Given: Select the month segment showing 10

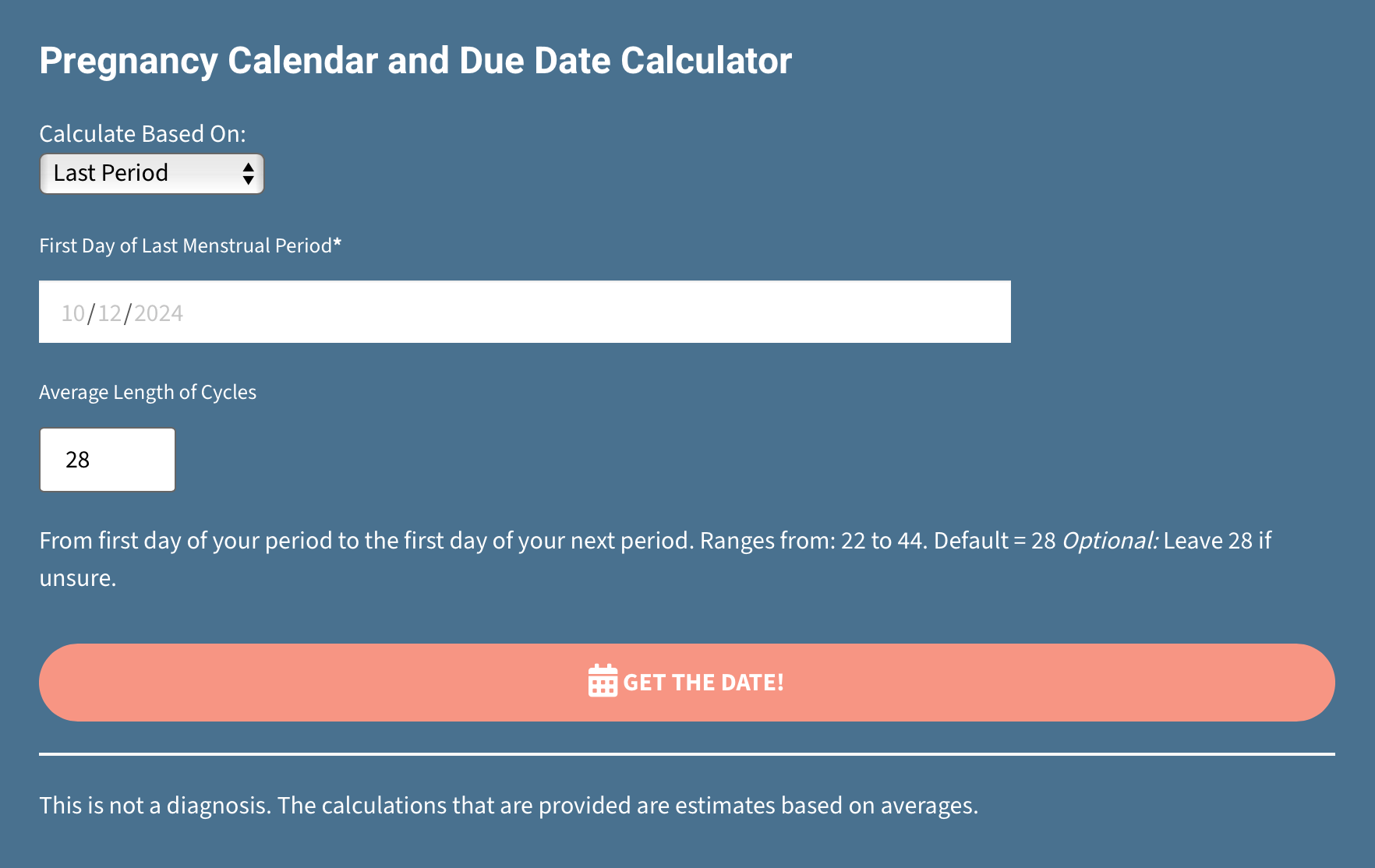Looking at the screenshot, I should [73, 312].
